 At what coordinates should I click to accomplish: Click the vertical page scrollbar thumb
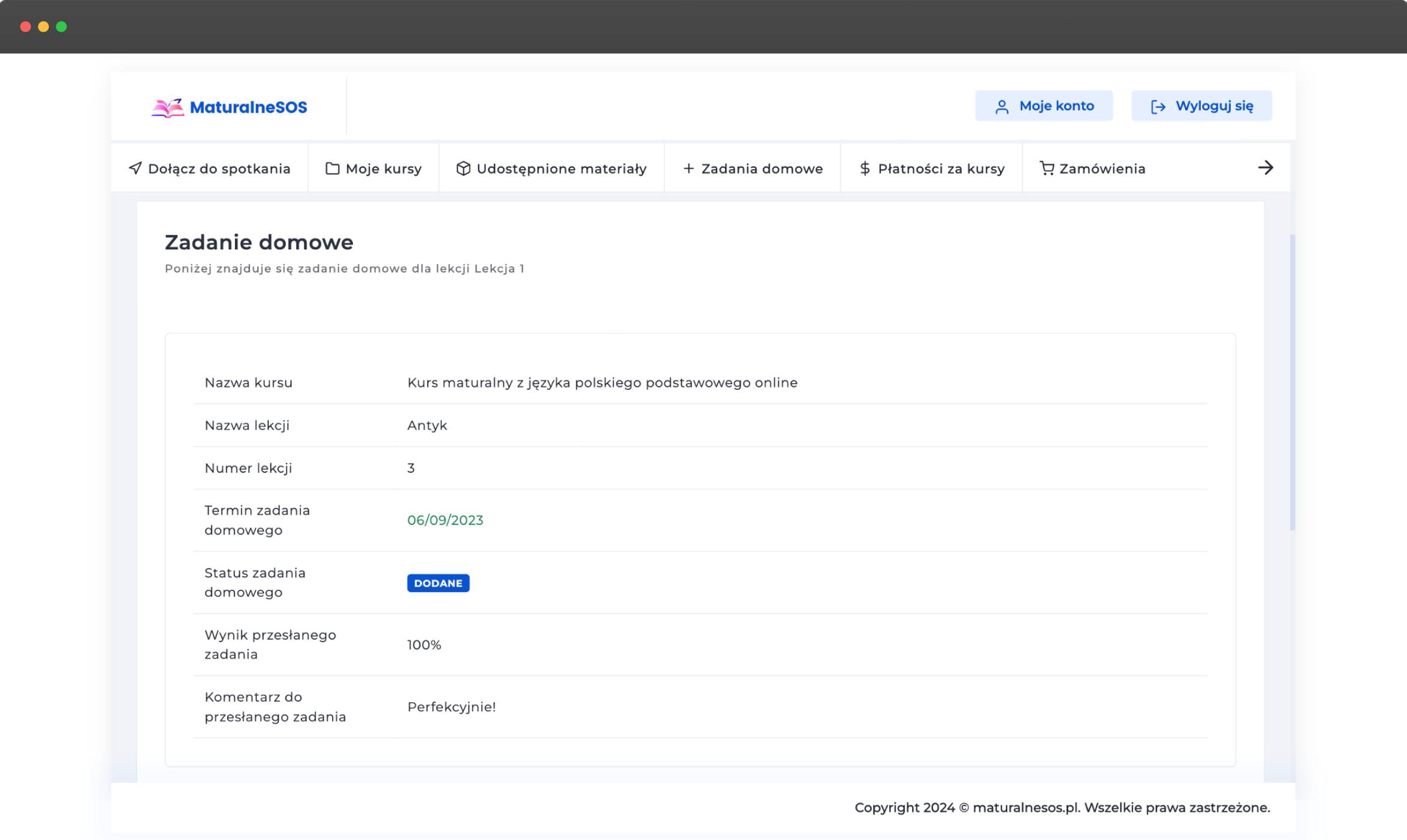point(1293,382)
